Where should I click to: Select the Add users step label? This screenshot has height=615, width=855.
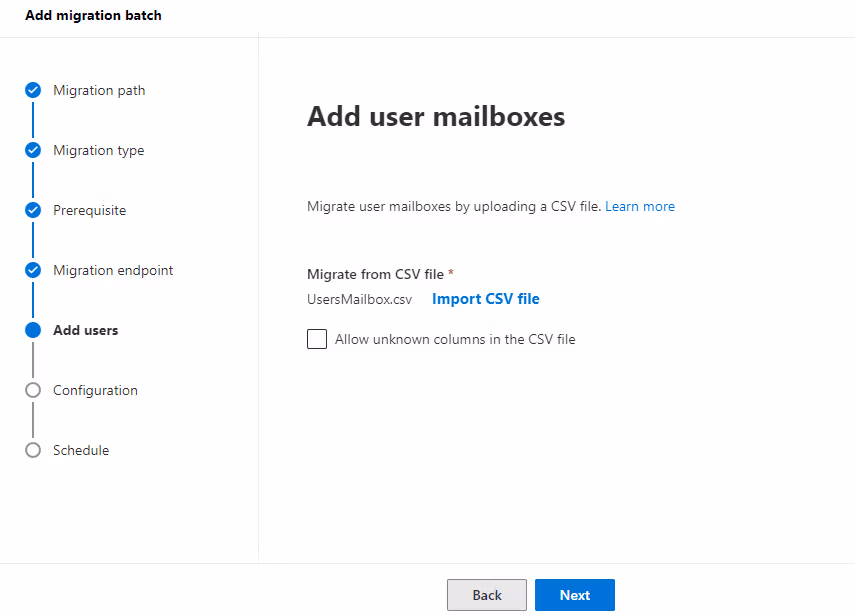pyautogui.click(x=85, y=330)
